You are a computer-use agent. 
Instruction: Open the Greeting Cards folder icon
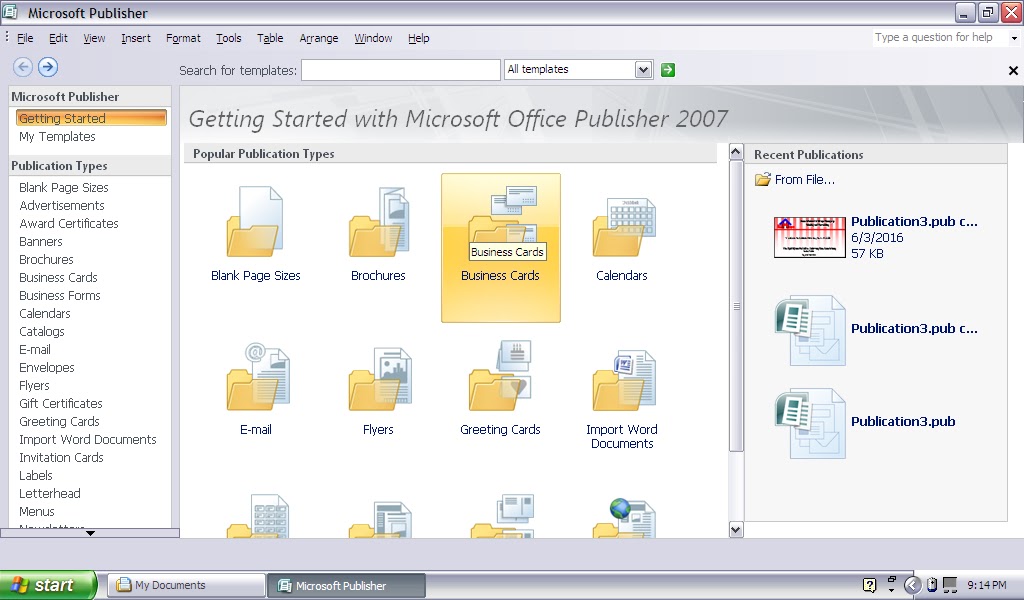[500, 375]
